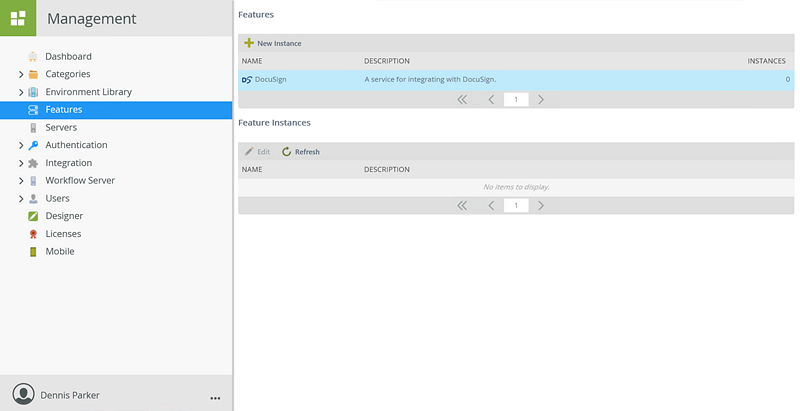
Task: Select Users in the navigation tree
Action: pos(57,198)
